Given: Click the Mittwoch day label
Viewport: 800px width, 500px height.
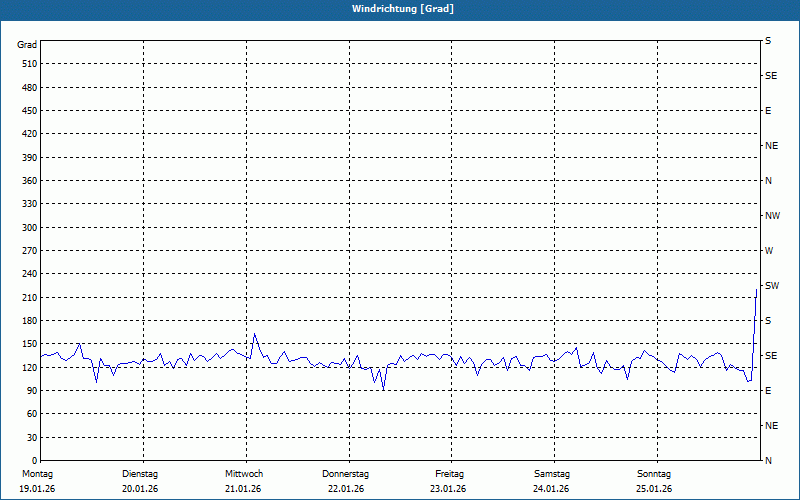Looking at the screenshot, I should [x=244, y=474].
